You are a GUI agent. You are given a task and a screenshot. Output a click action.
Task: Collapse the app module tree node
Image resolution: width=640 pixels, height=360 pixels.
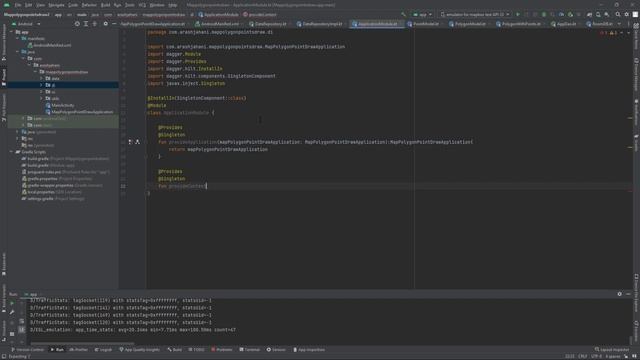[x=12, y=32]
